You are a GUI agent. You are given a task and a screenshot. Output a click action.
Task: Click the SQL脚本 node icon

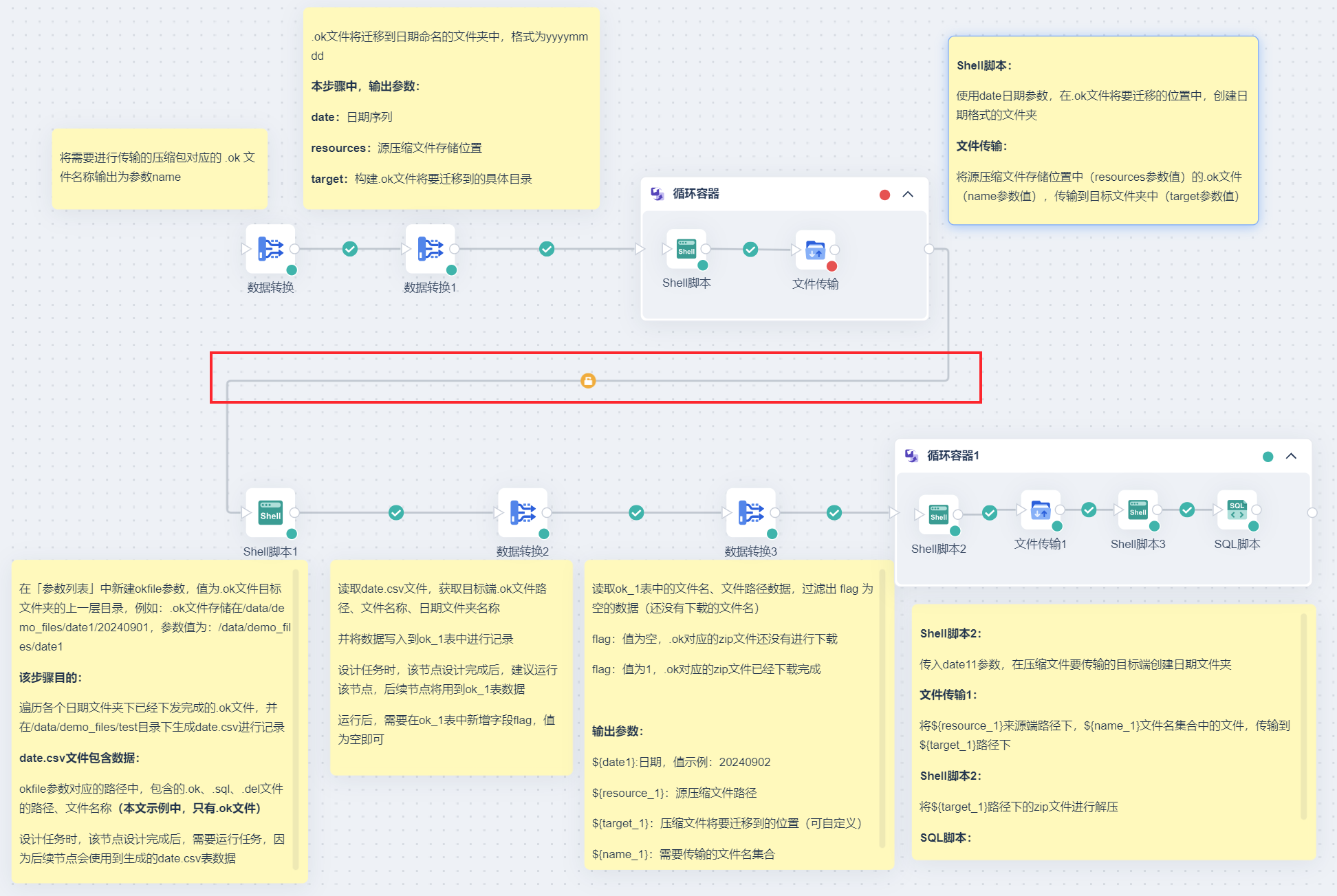pyautogui.click(x=1237, y=510)
